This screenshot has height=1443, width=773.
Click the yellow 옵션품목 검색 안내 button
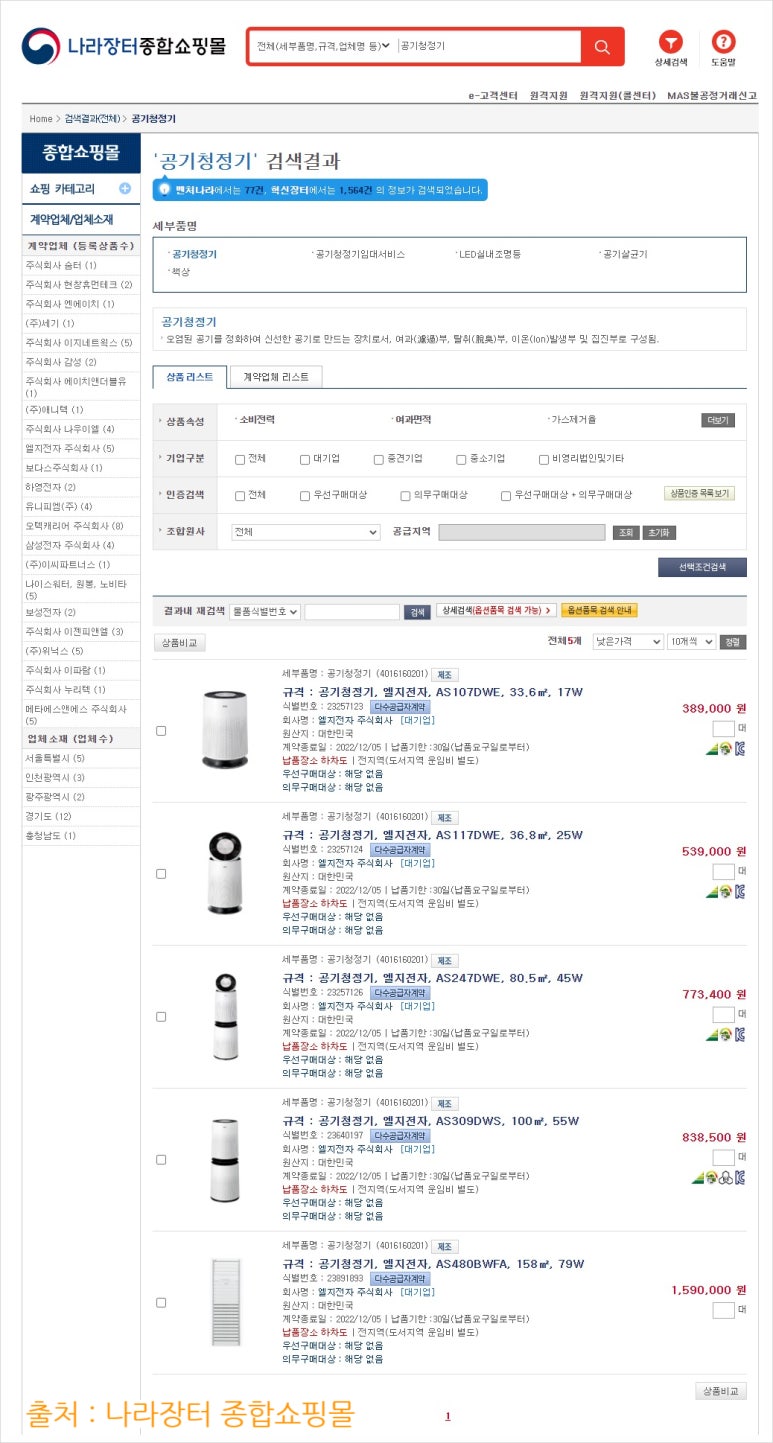pos(599,610)
